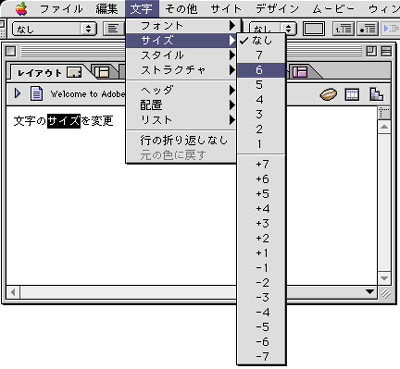Click the empty color well box
This screenshot has height=369, width=400.
click(x=314, y=29)
